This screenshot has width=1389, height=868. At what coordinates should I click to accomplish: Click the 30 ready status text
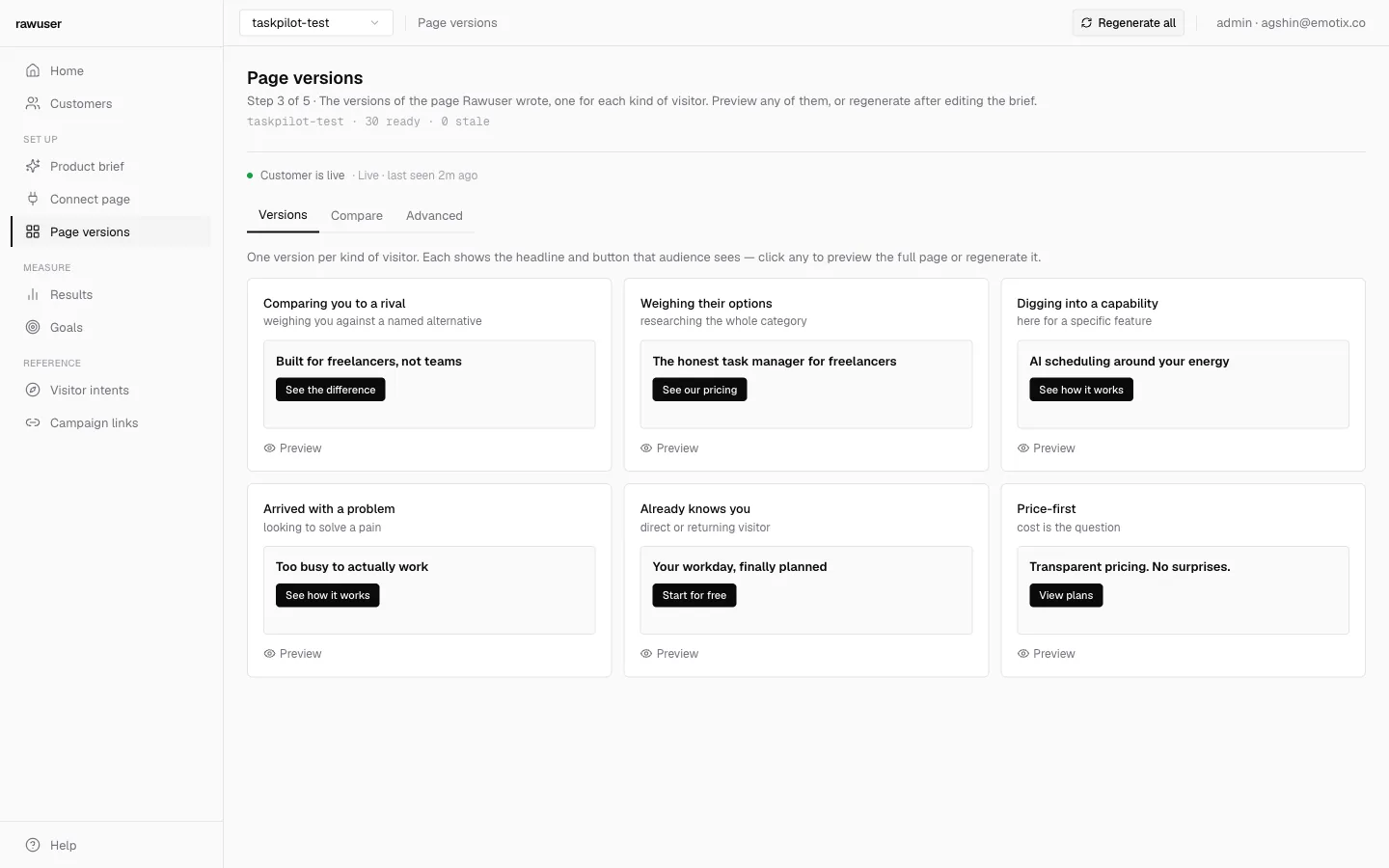(392, 122)
